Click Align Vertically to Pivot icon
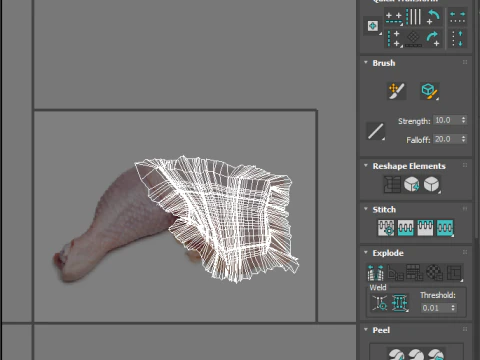The width and height of the screenshot is (480, 360). [393, 39]
